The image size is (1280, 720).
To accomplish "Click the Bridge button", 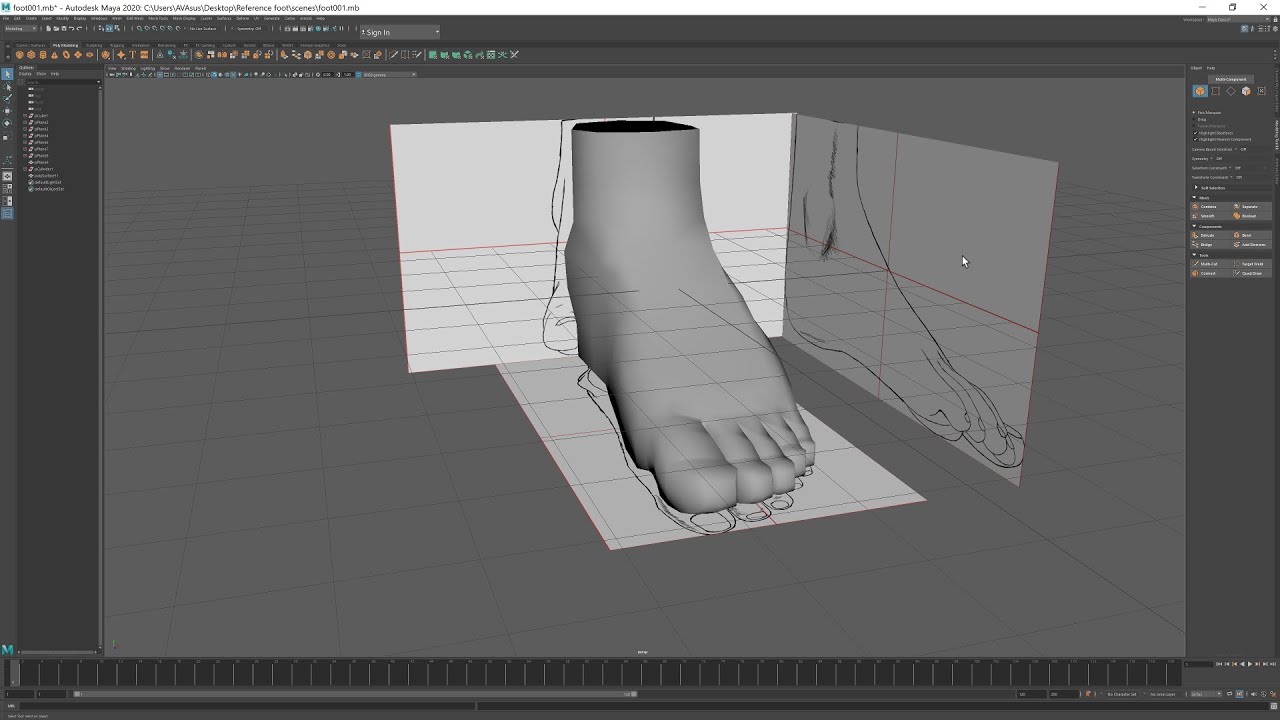I will click(1212, 245).
